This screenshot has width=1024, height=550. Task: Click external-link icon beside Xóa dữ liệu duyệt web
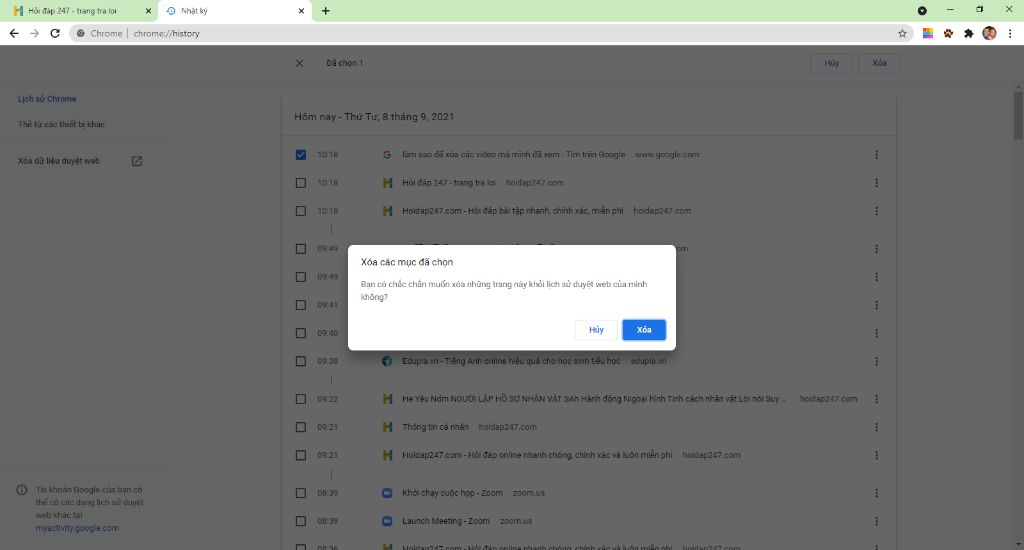click(136, 161)
